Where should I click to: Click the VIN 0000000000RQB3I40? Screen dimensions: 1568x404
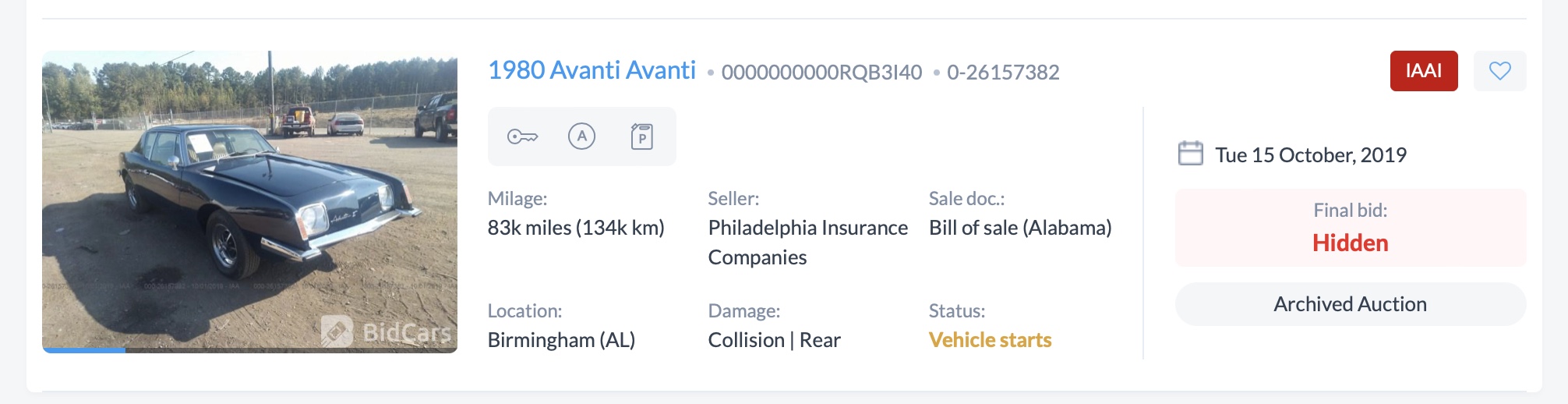(821, 73)
